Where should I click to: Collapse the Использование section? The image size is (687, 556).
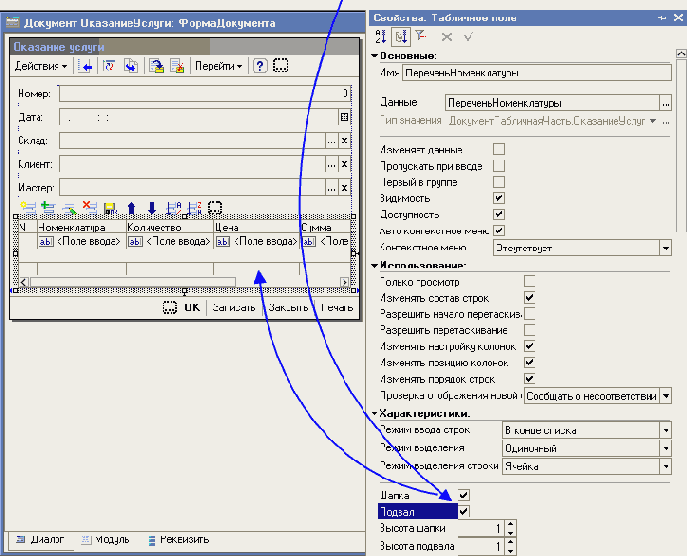(x=374, y=265)
